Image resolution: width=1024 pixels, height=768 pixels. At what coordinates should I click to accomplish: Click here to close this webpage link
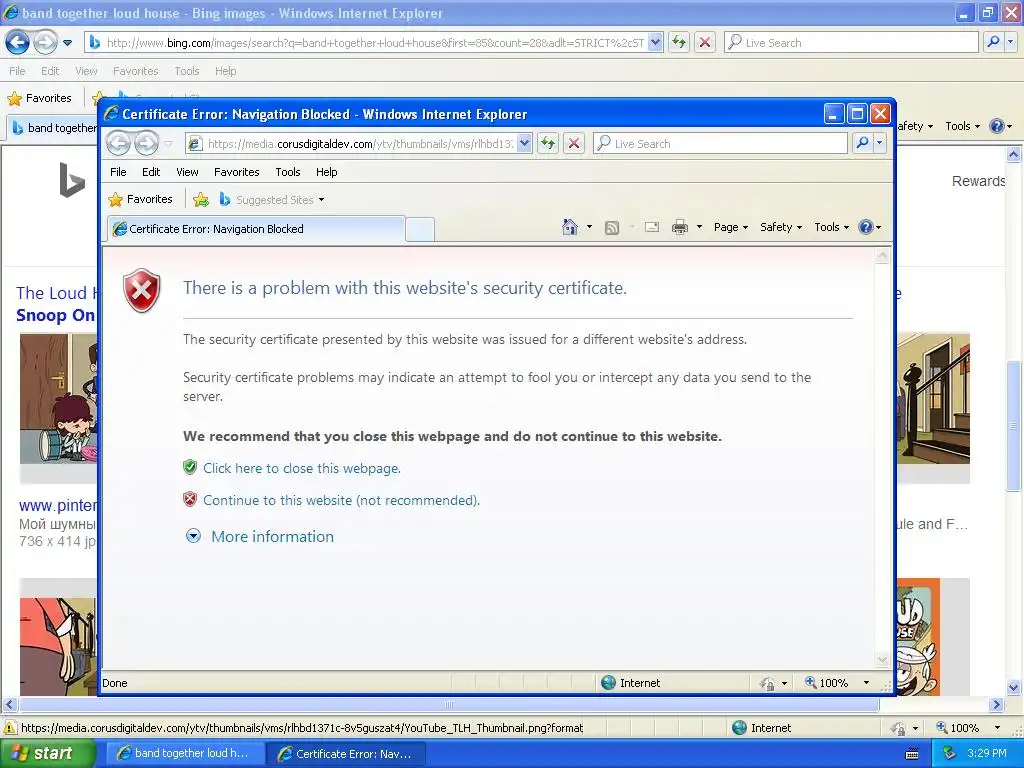302,468
